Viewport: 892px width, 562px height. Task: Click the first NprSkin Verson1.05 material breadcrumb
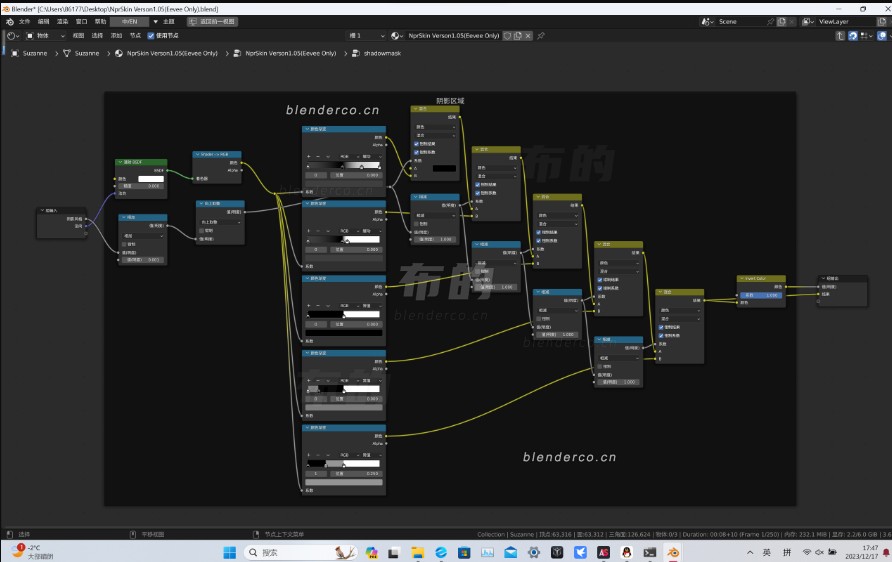pyautogui.click(x=166, y=53)
